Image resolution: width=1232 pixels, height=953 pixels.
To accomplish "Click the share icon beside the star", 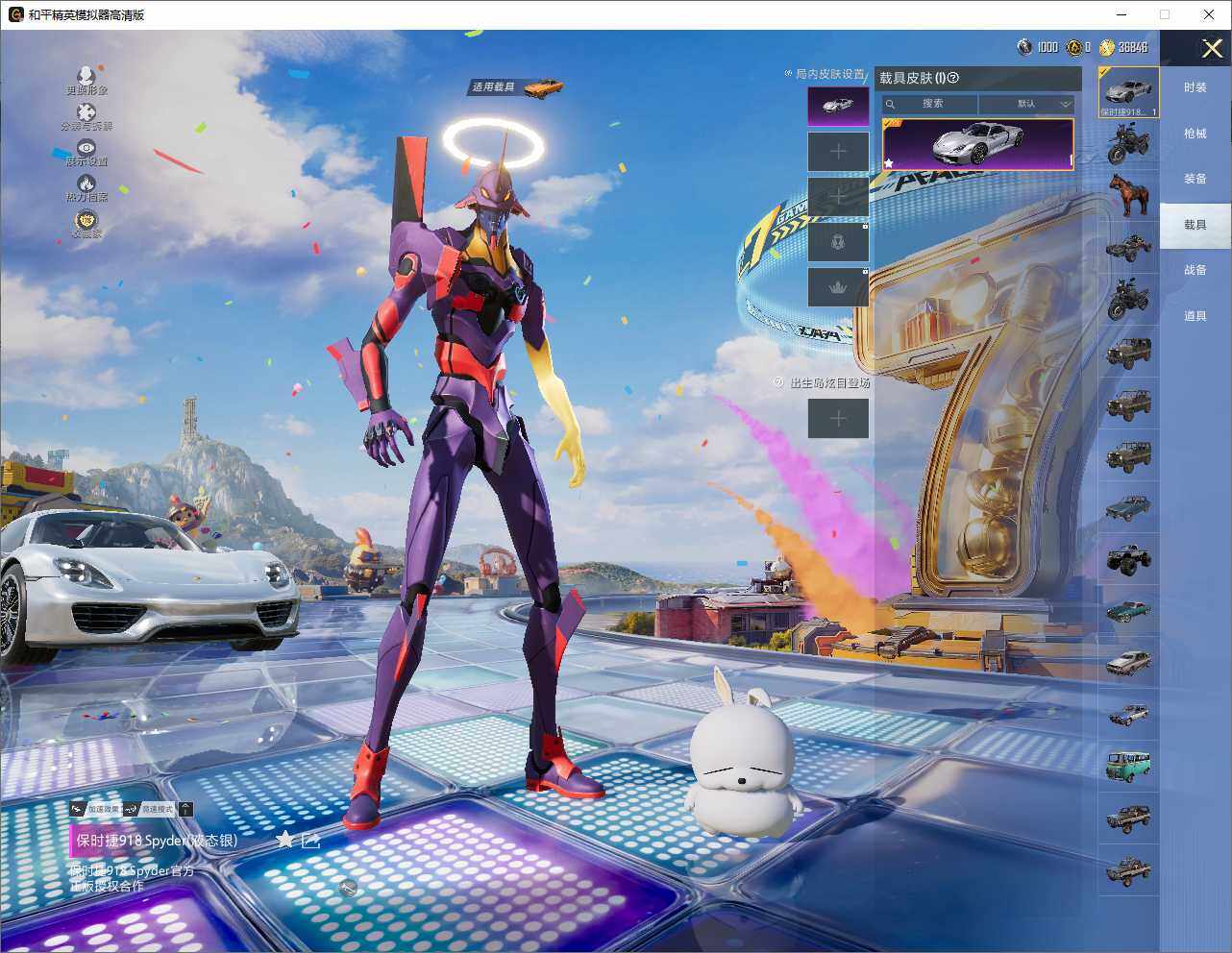I will coord(310,841).
